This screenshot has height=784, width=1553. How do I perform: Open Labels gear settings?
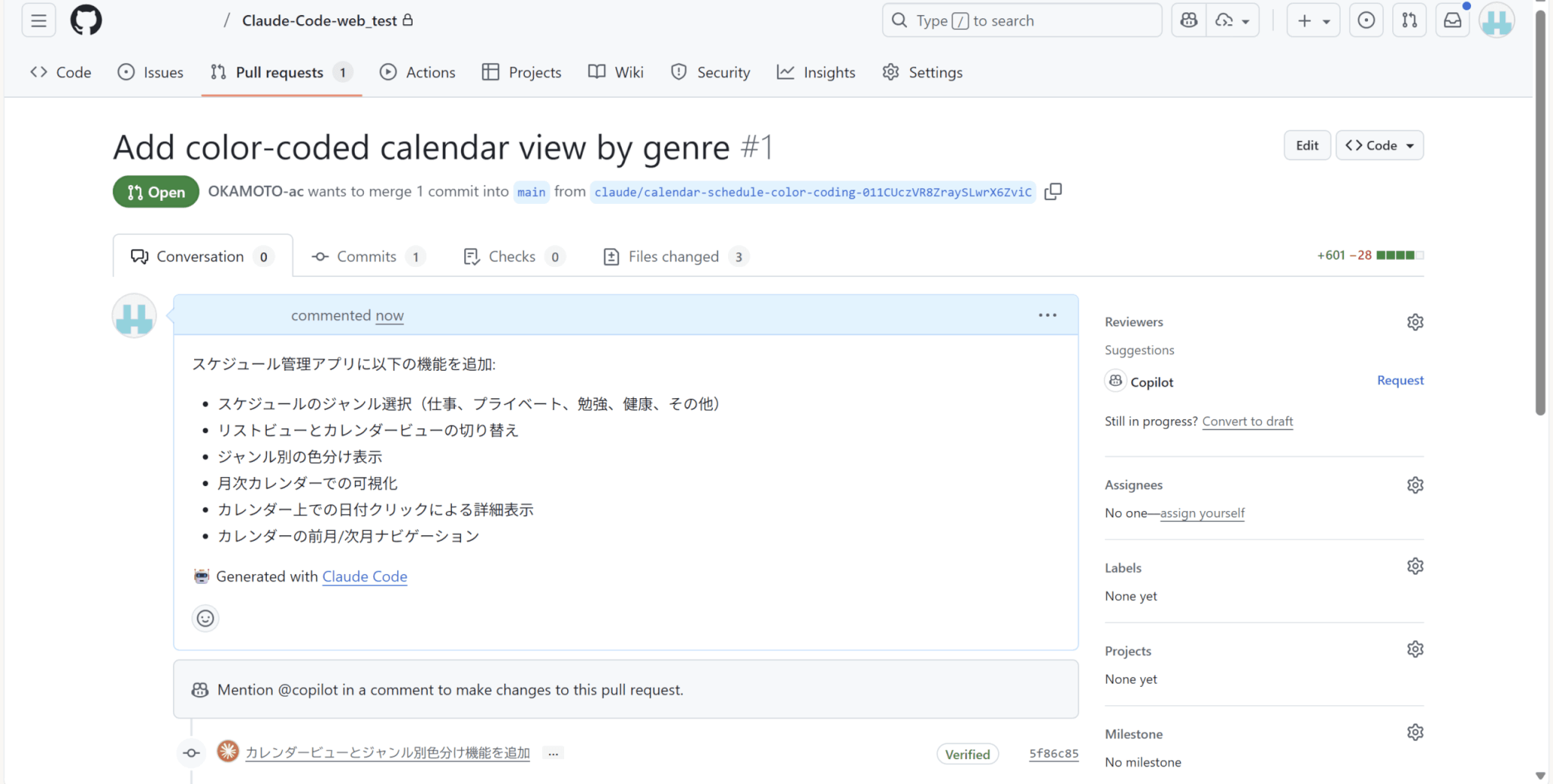(1415, 566)
